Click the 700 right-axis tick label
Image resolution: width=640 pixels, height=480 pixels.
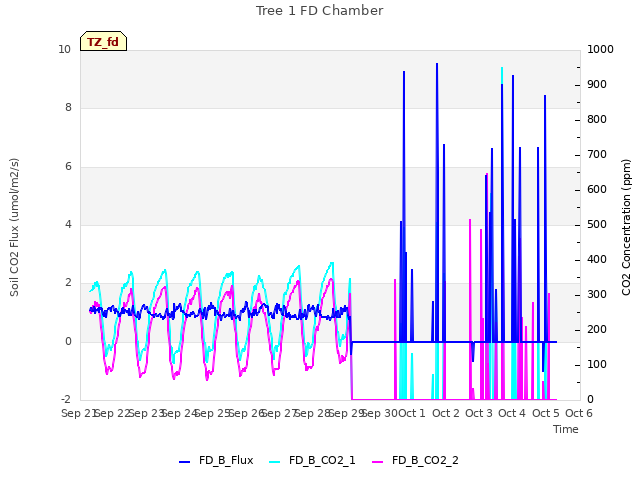point(597,155)
